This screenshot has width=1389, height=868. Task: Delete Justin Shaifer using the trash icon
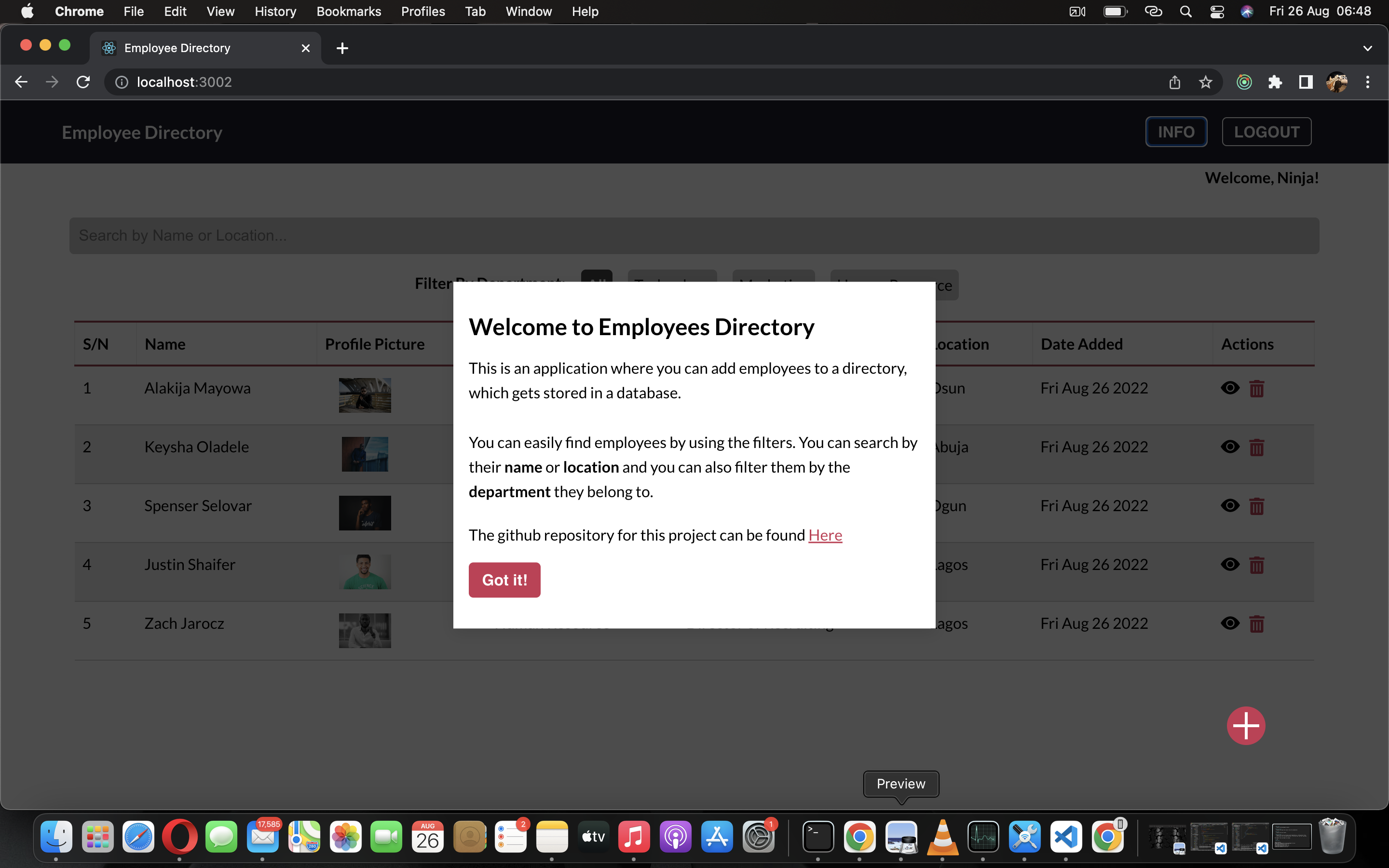click(1257, 564)
